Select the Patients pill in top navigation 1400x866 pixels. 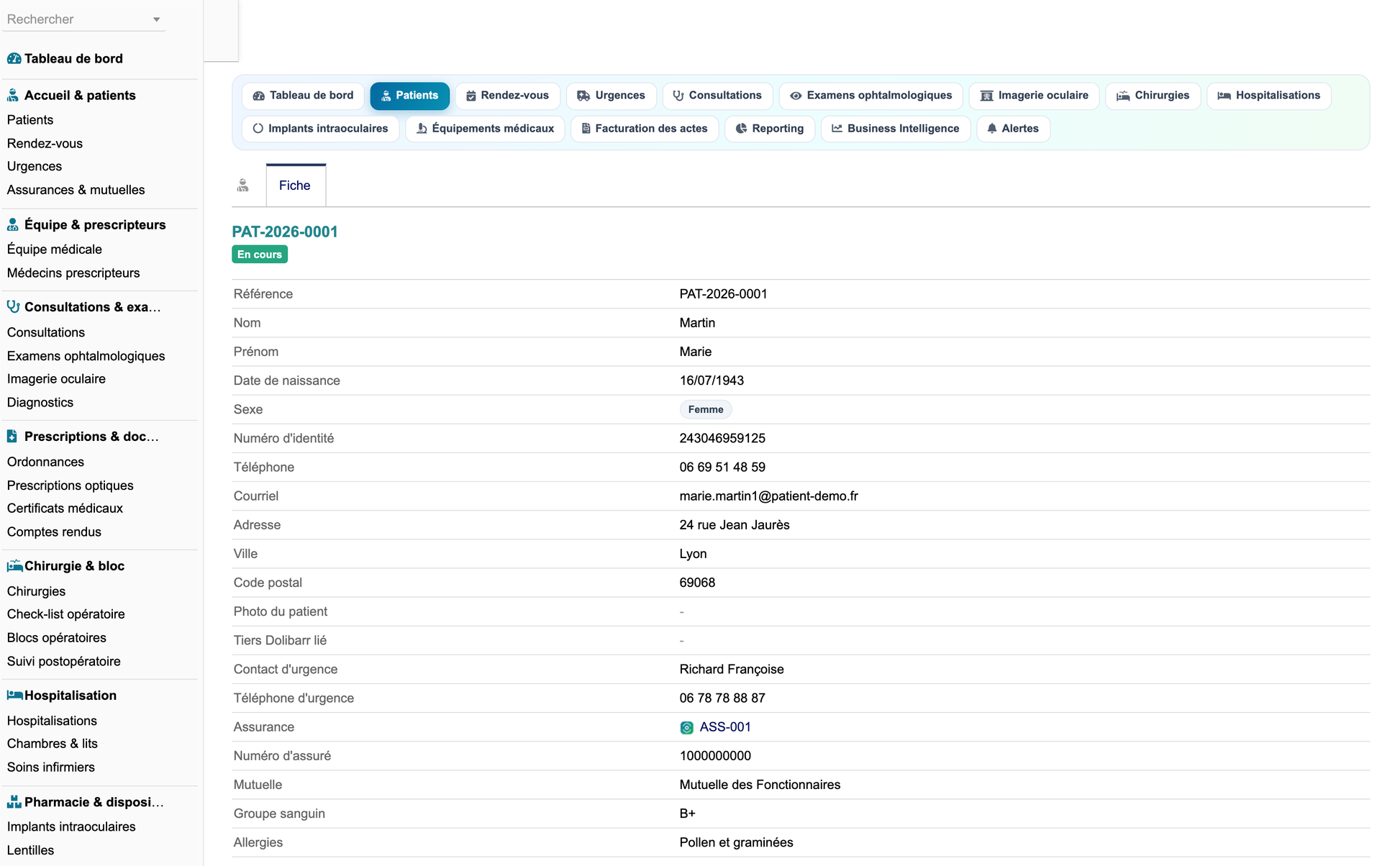click(x=410, y=96)
